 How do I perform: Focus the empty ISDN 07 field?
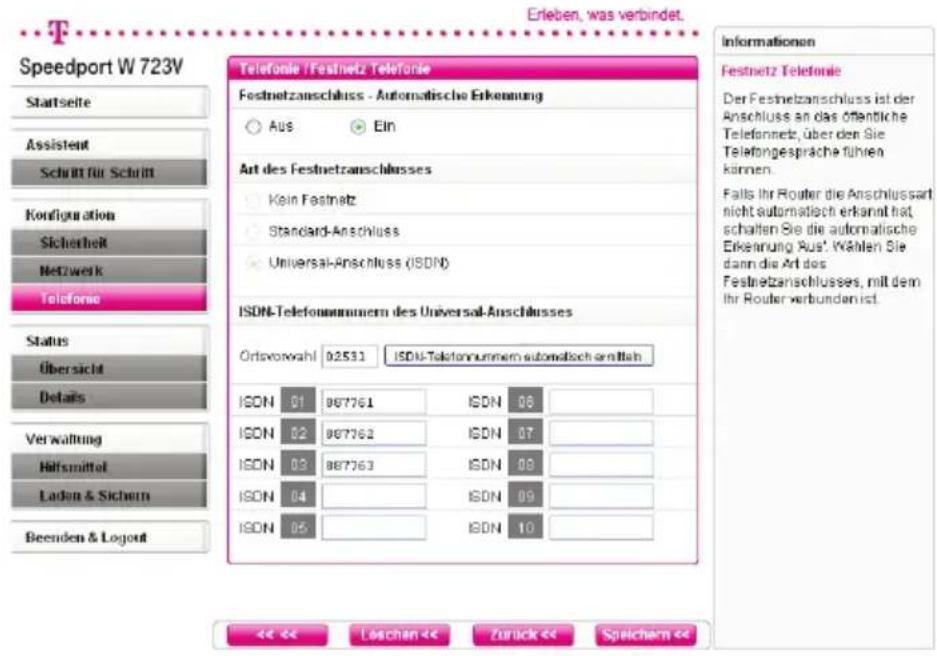601,434
